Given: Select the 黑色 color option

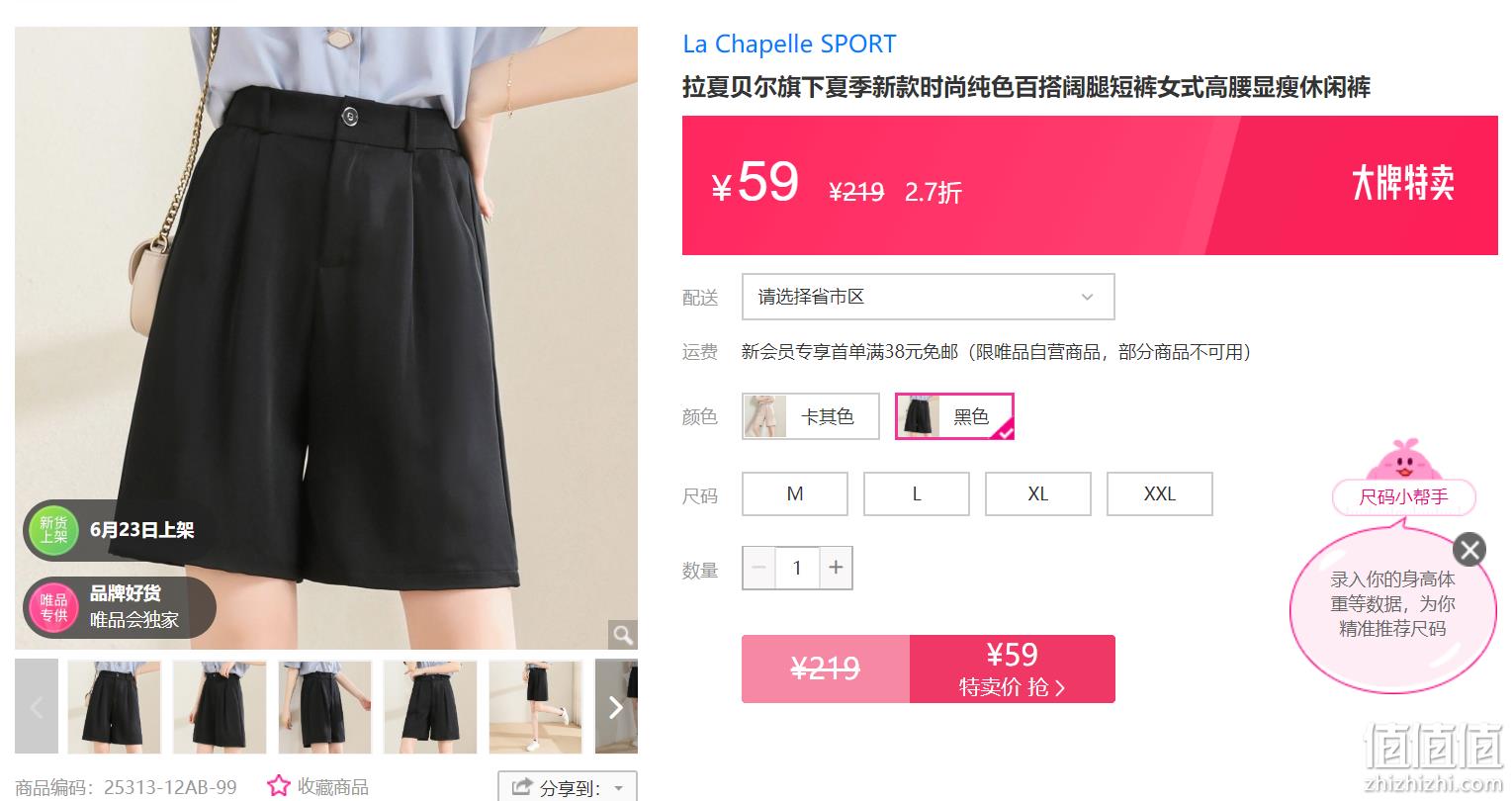Looking at the screenshot, I should coord(954,416).
